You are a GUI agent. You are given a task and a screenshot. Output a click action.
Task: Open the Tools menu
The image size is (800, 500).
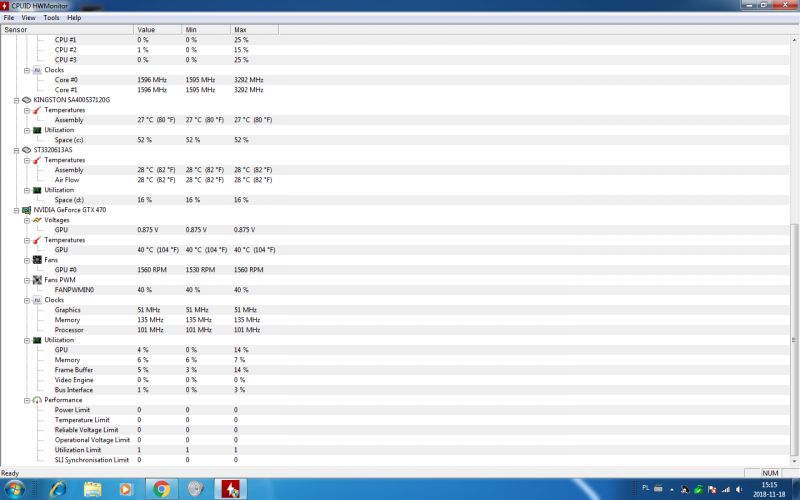click(x=51, y=17)
